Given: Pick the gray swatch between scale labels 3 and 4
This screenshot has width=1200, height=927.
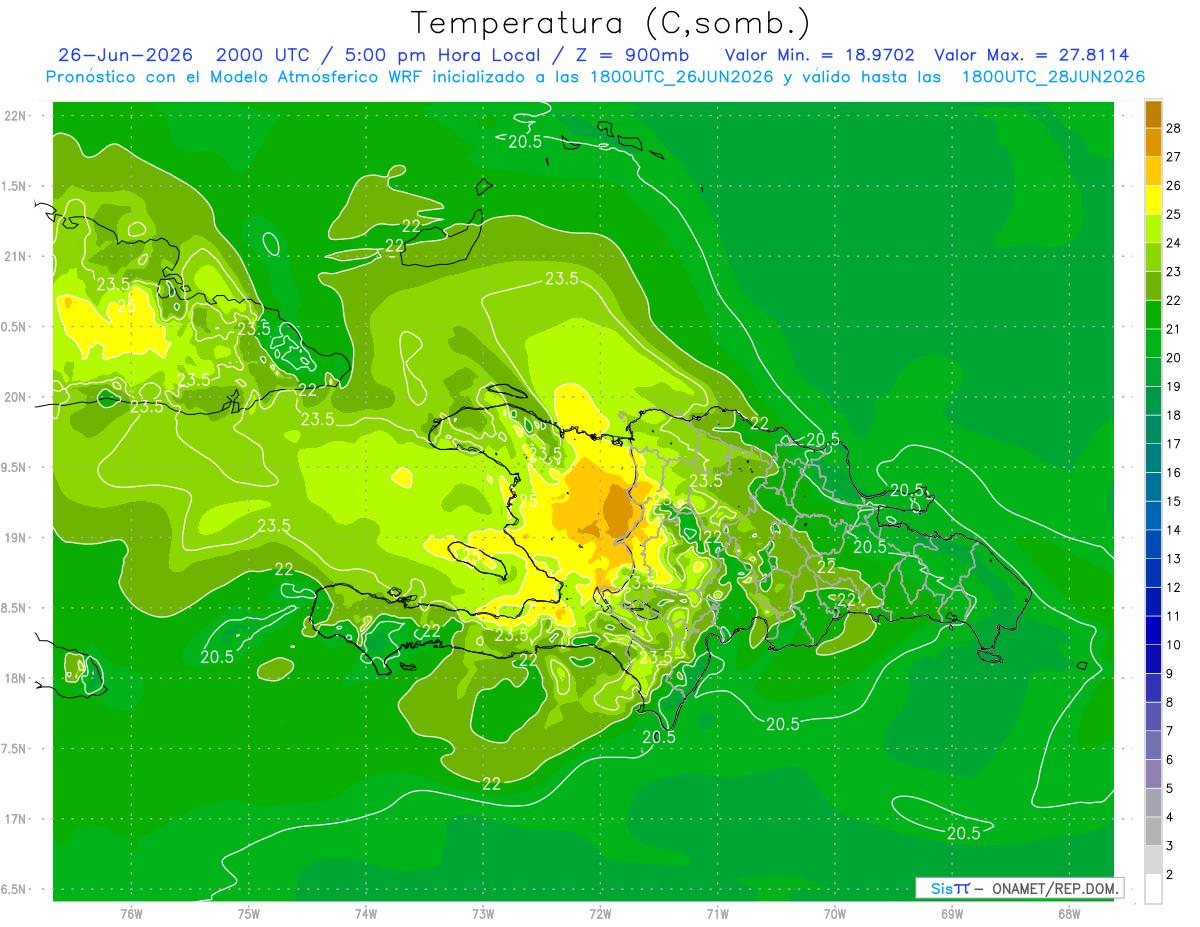Looking at the screenshot, I should pyautogui.click(x=1153, y=831).
